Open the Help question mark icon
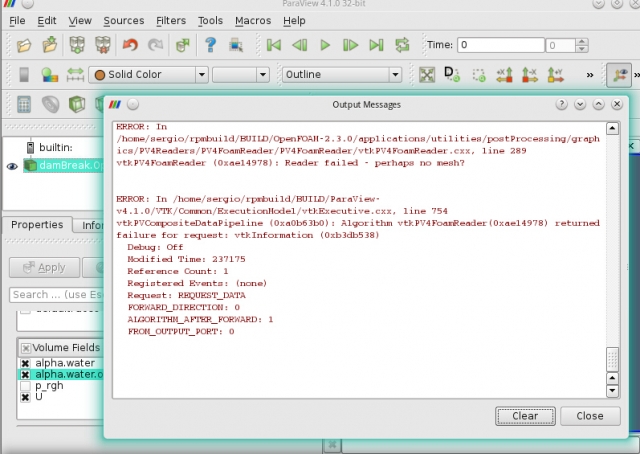This screenshot has height=454, width=640. point(211,45)
